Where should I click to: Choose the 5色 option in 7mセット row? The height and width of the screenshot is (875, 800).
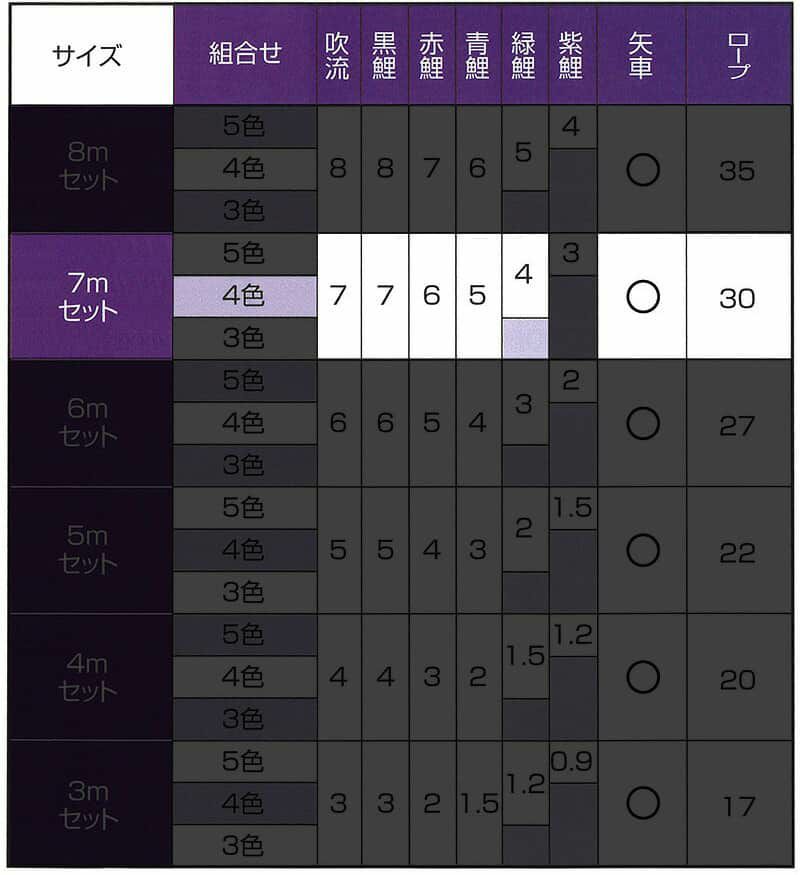pos(244,254)
